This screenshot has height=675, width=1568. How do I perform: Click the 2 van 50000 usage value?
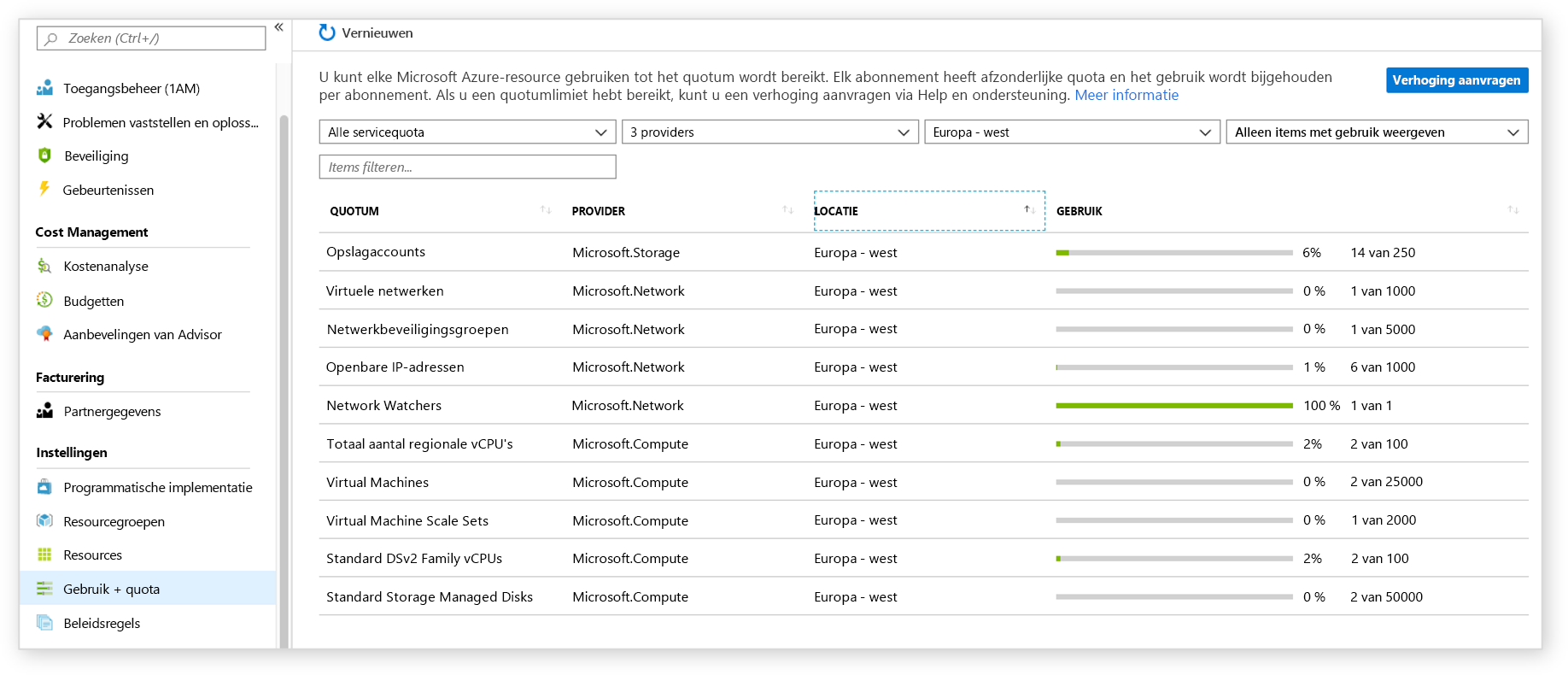coord(1386,597)
